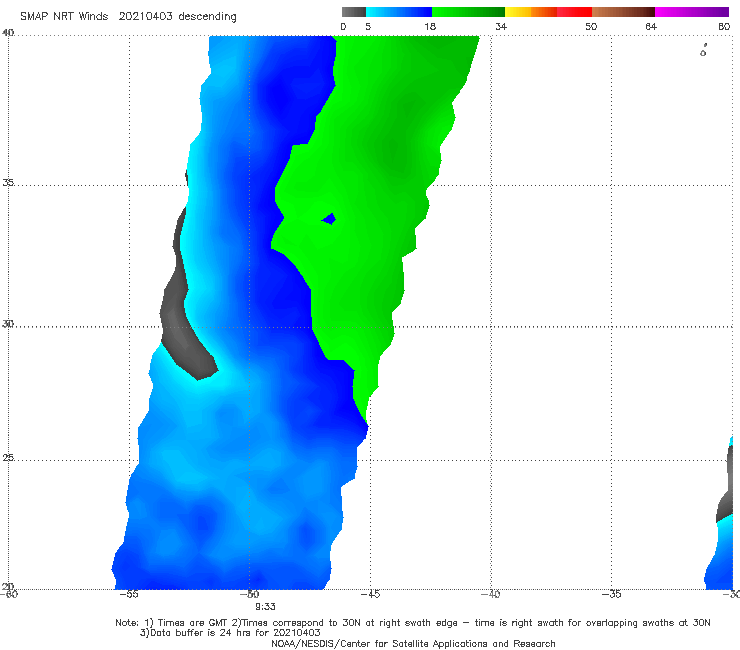This screenshot has width=740, height=650.
Task: Pick the yellow-orange 34-50 color bar segment
Action: [548, 12]
